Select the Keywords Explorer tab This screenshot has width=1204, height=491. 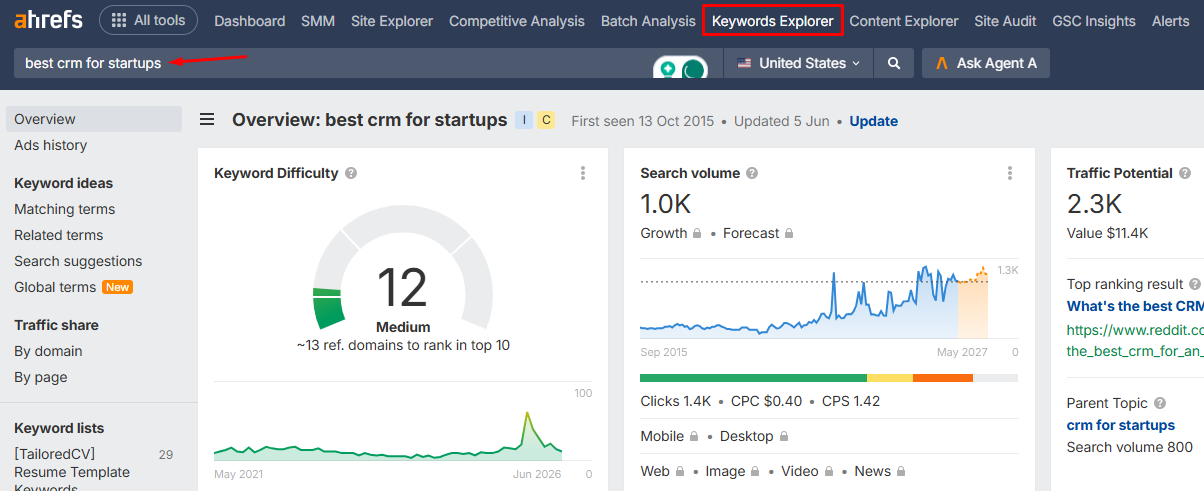773,21
